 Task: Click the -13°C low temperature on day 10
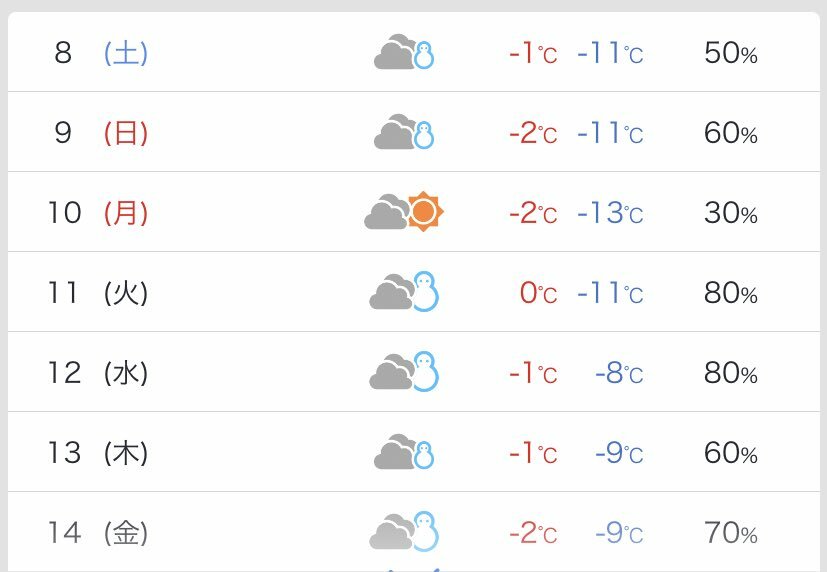tap(610, 213)
